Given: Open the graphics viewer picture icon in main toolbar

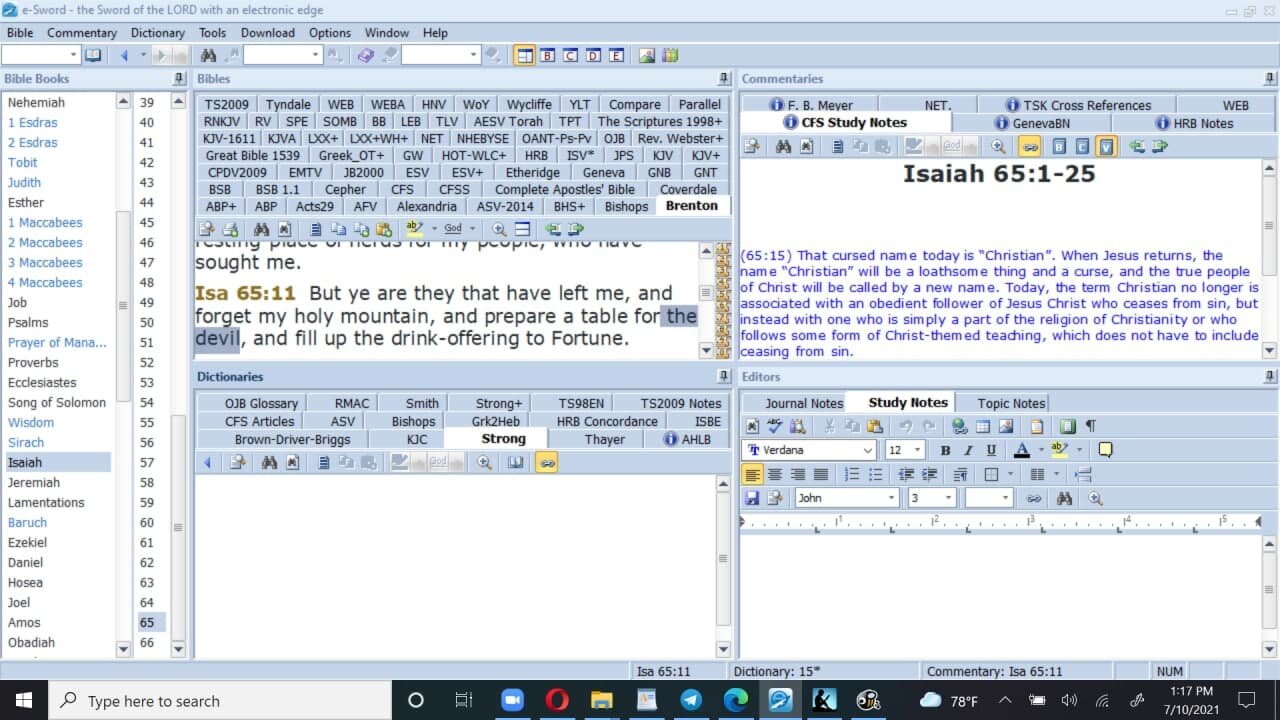Looking at the screenshot, I should coord(647,56).
